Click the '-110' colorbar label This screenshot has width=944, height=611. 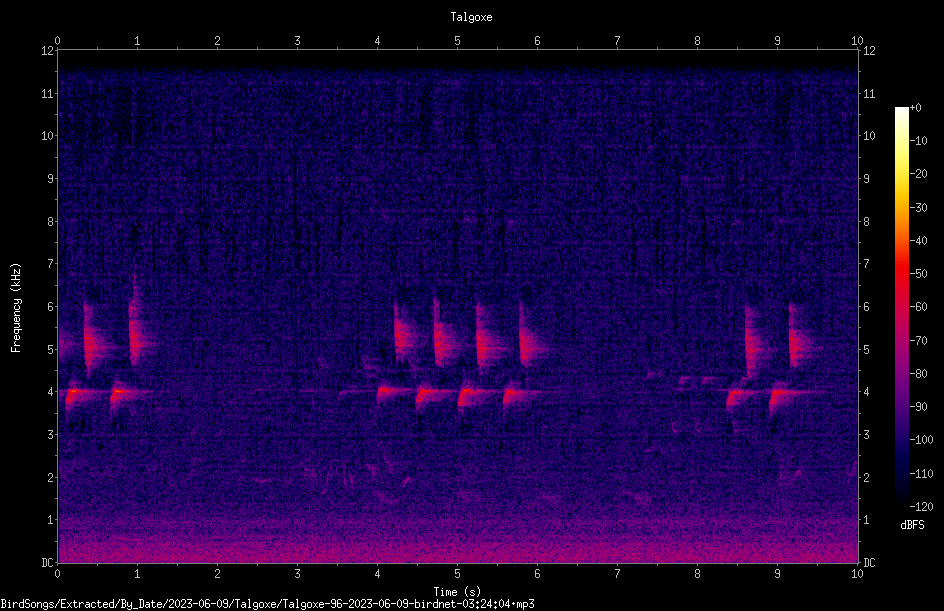(921, 474)
